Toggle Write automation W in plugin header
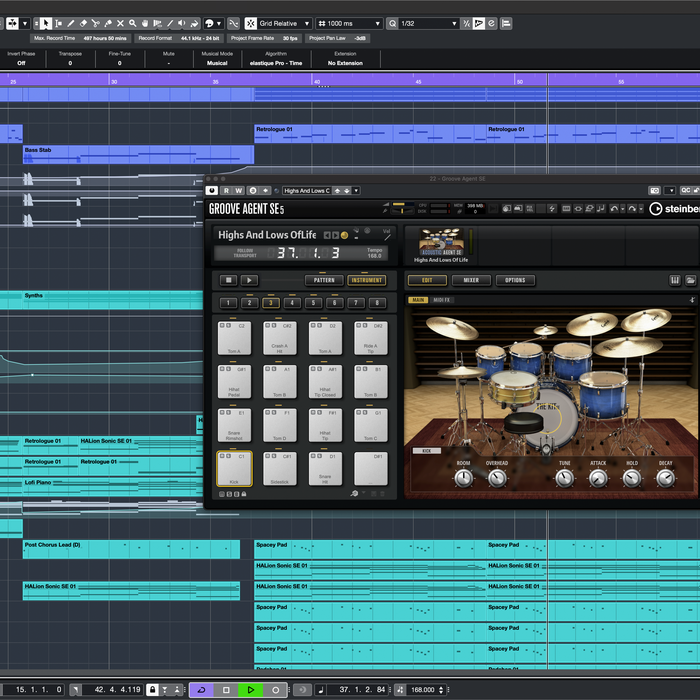Screen dimensions: 700x700 tap(239, 191)
